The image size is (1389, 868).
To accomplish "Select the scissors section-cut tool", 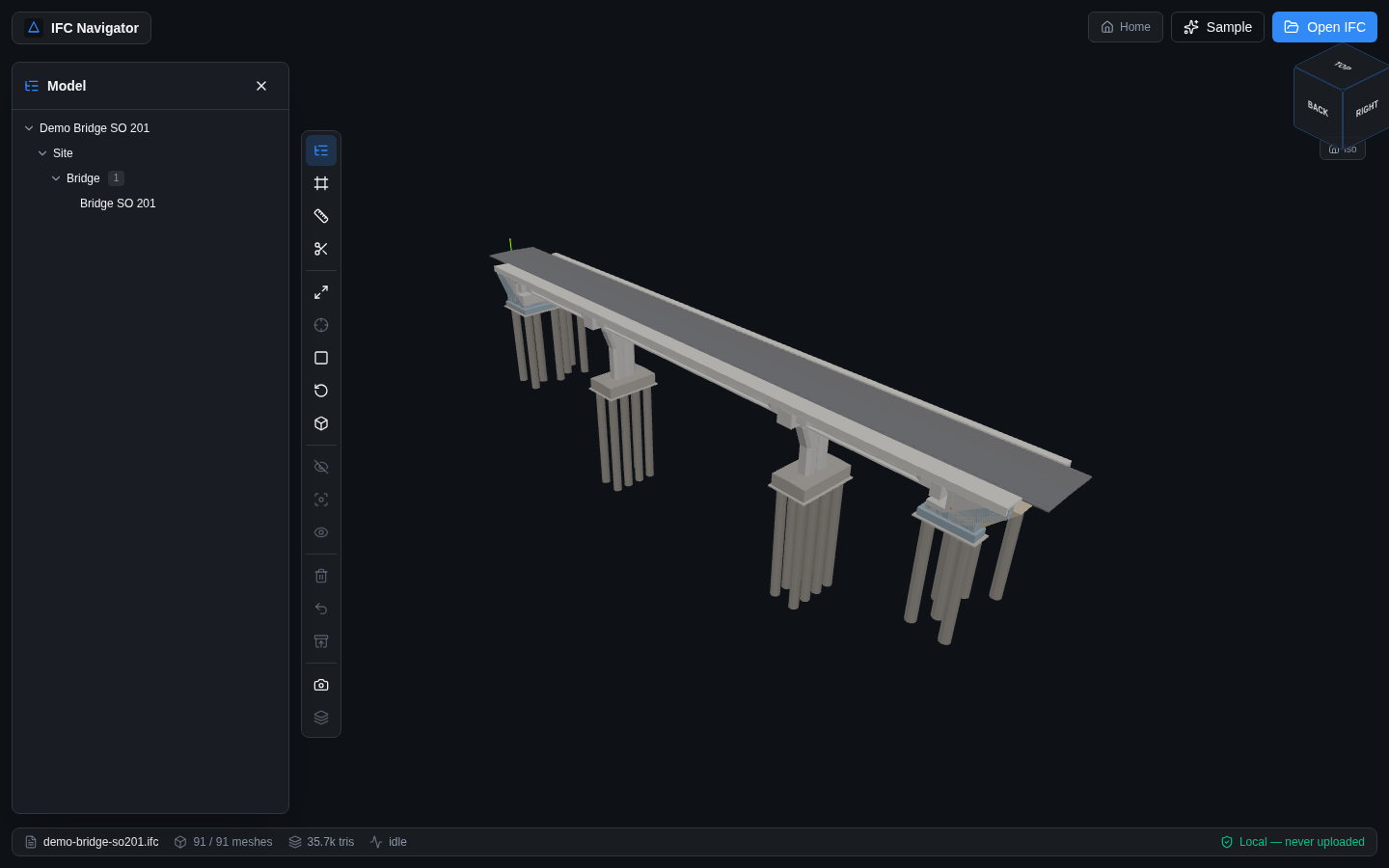I will point(321,249).
